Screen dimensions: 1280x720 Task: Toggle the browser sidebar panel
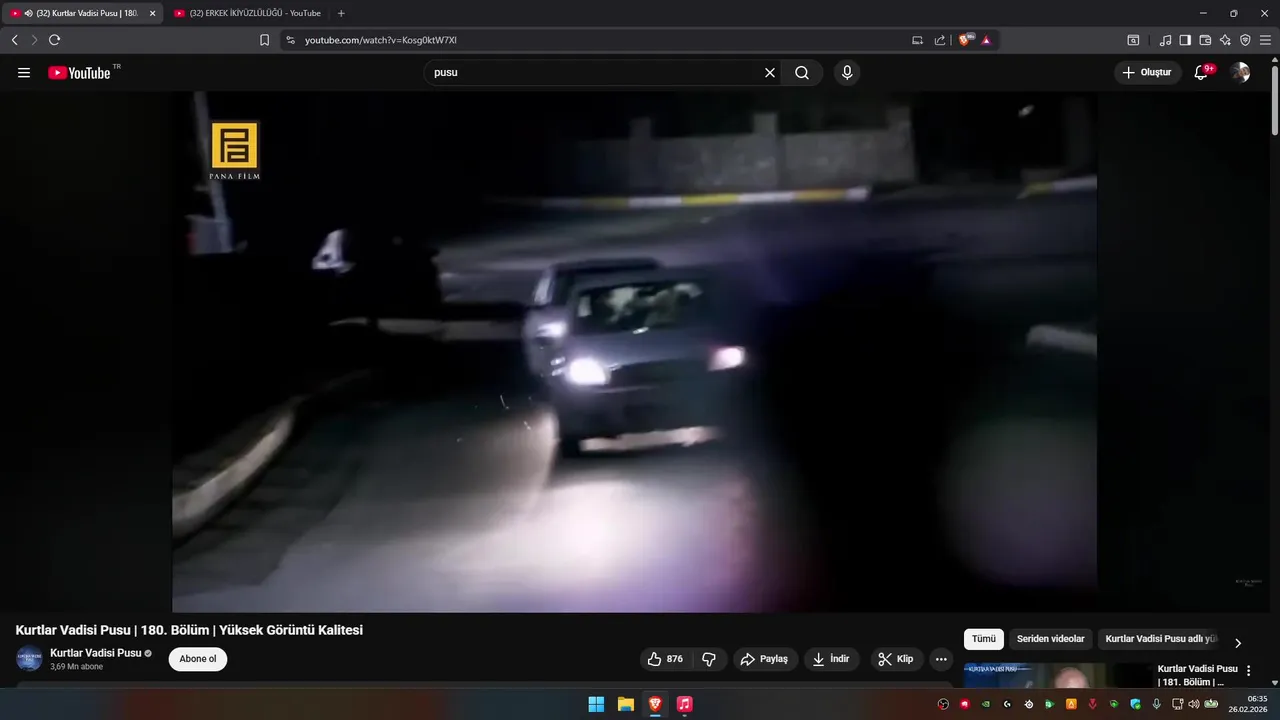point(1185,40)
